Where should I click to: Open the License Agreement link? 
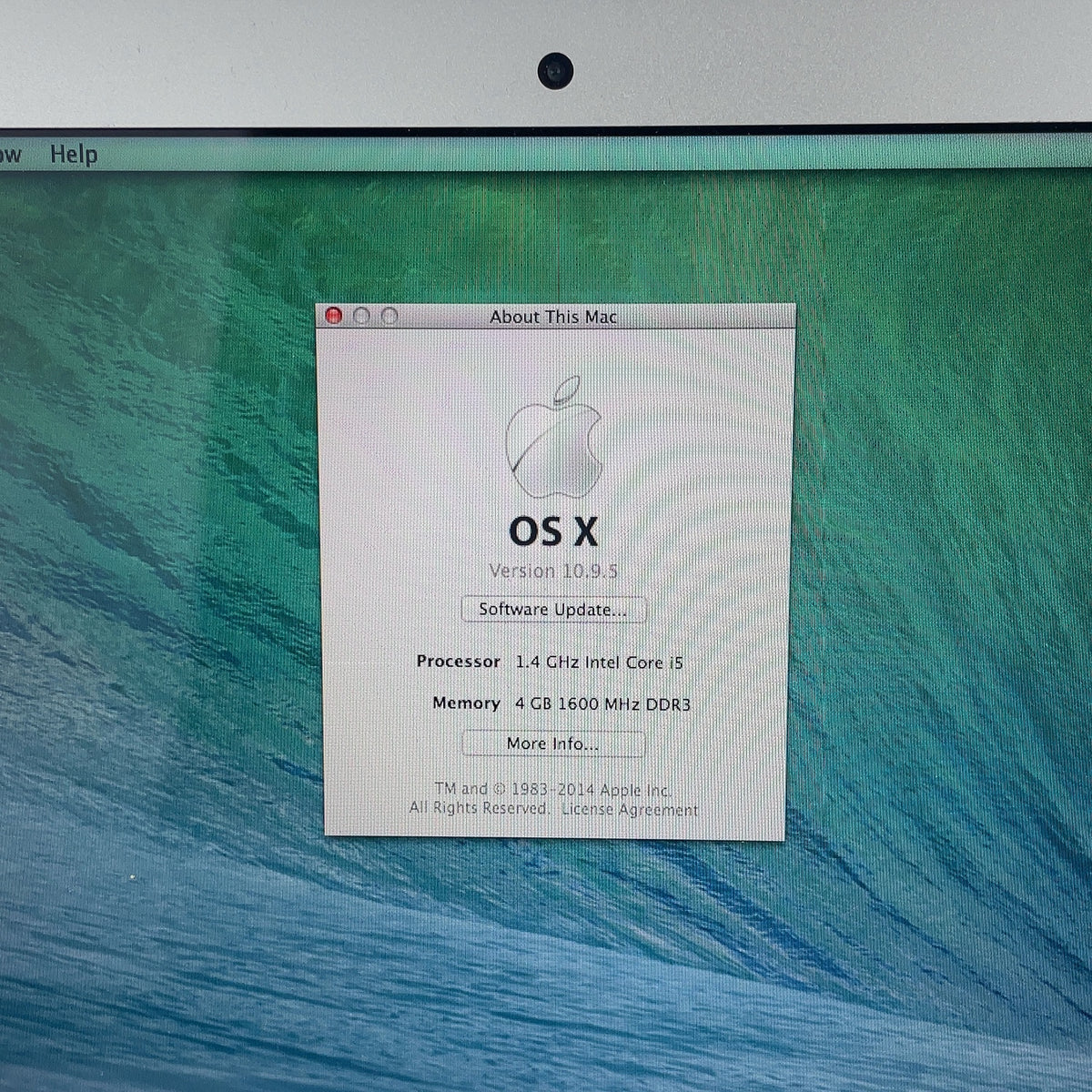point(630,809)
